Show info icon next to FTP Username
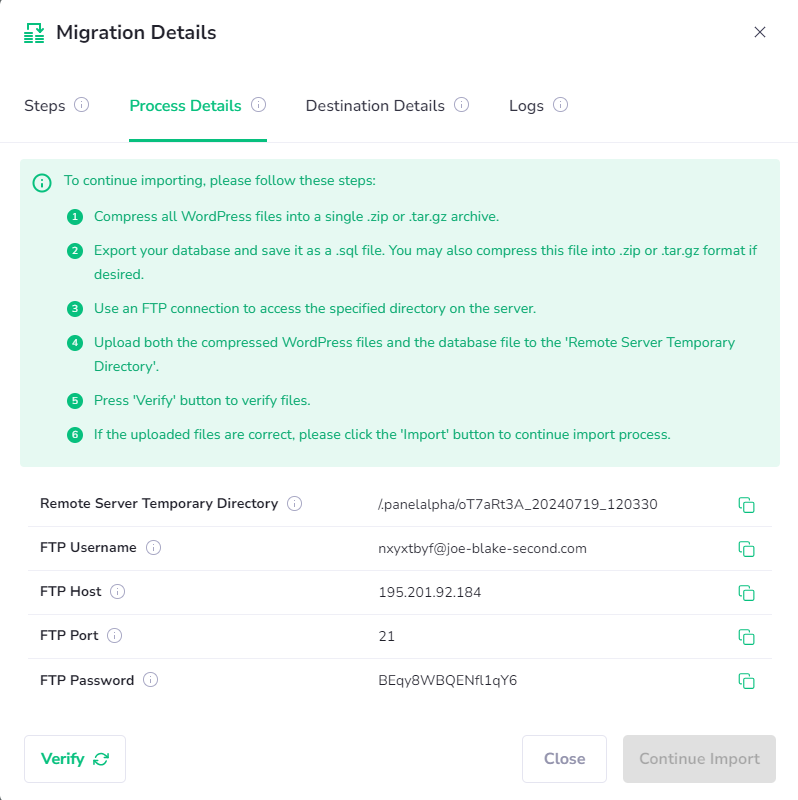Image resolution: width=798 pixels, height=800 pixels. coord(153,547)
